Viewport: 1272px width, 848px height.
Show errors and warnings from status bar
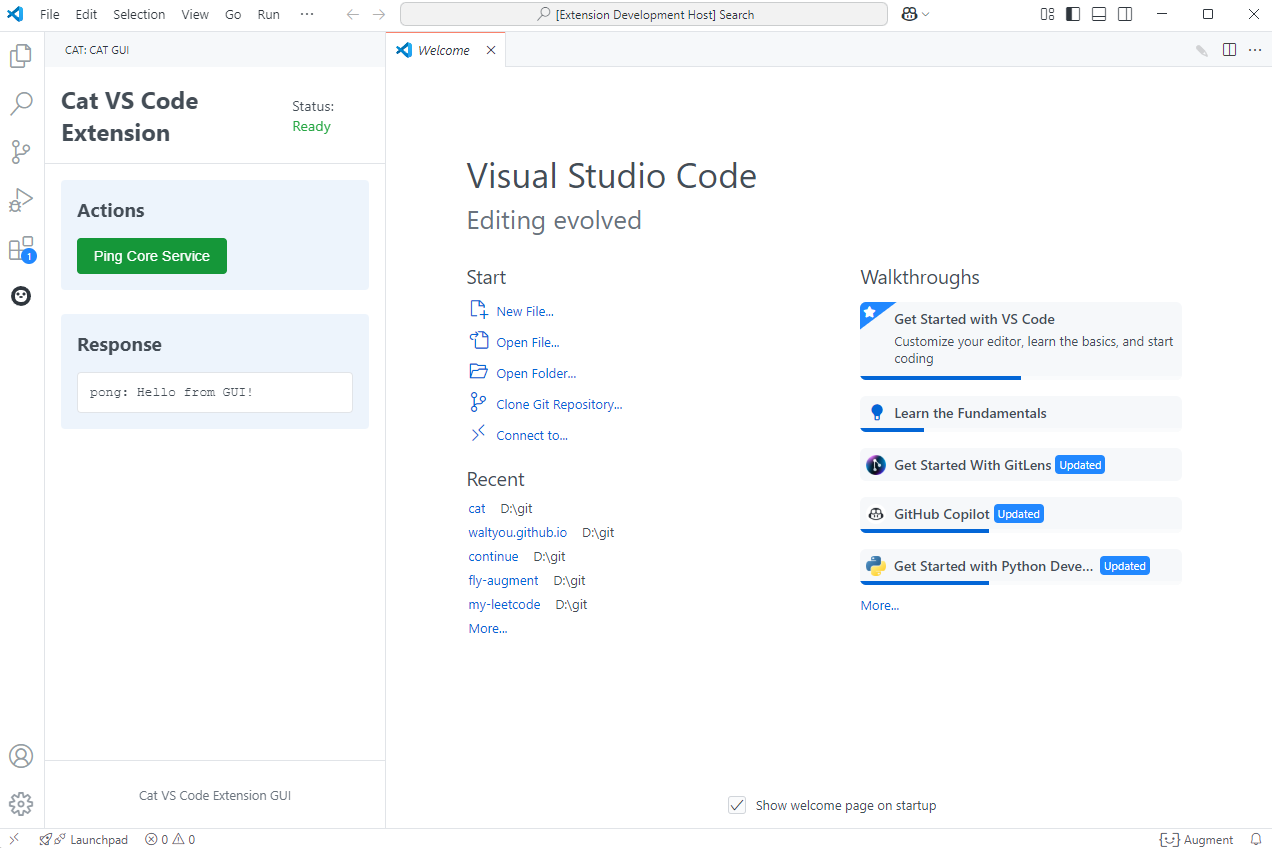170,839
